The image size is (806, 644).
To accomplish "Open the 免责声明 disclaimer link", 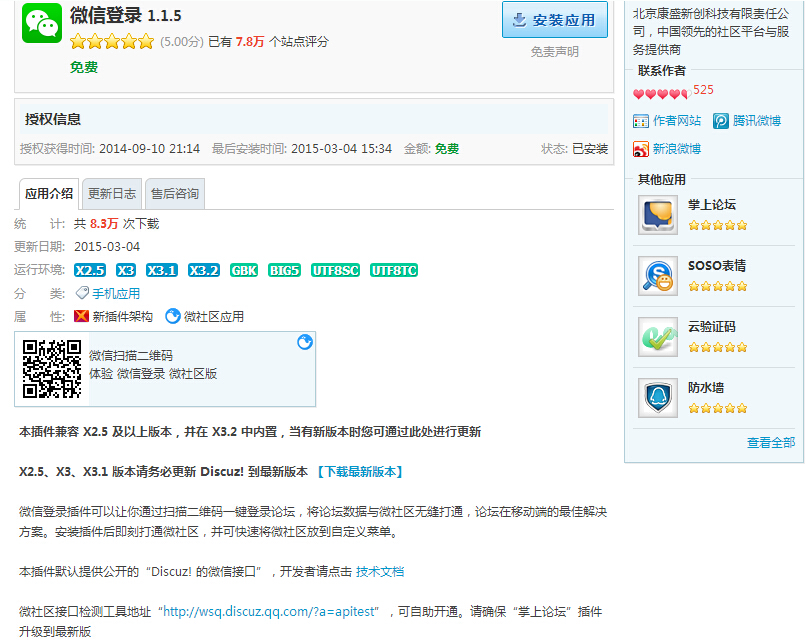I will [555, 52].
